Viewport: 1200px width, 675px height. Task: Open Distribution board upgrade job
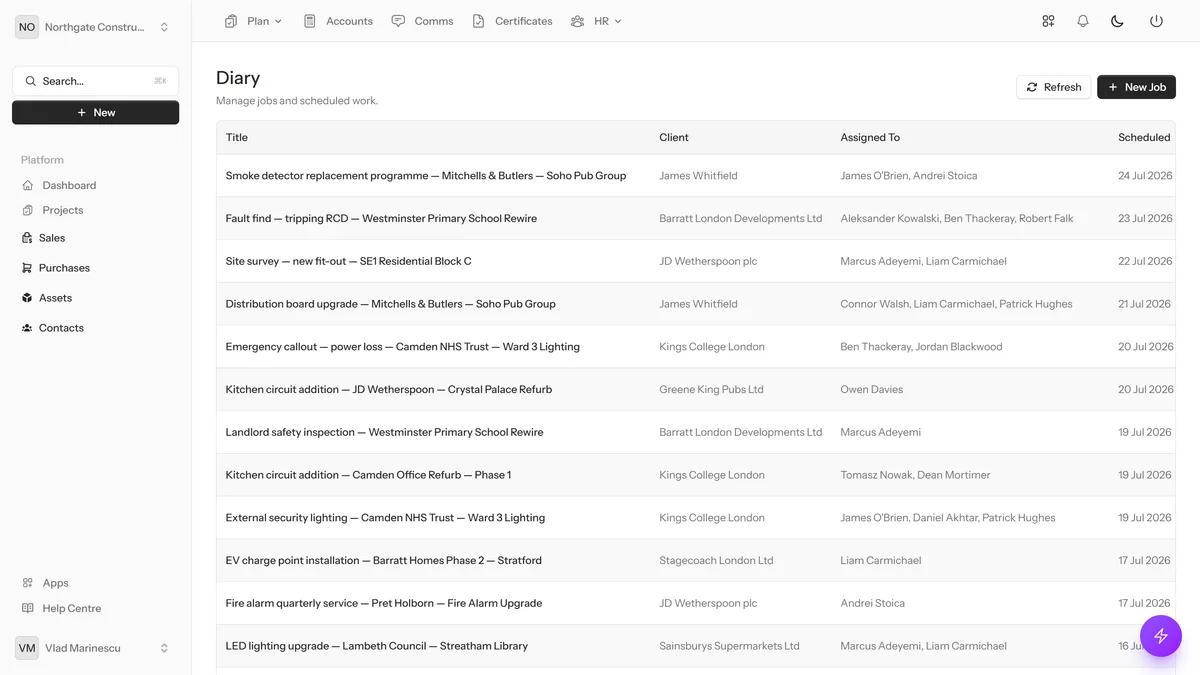pyautogui.click(x=390, y=304)
